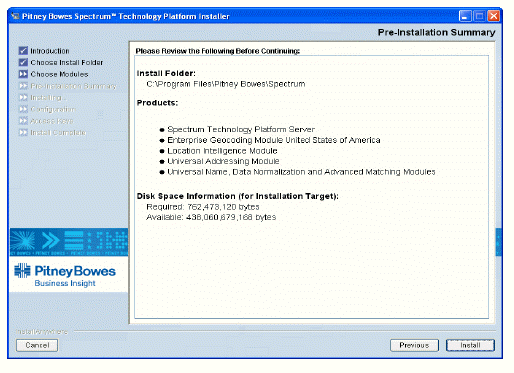The image size is (514, 373).
Task: Click the Please Review the Following text
Action: pyautogui.click(x=218, y=51)
